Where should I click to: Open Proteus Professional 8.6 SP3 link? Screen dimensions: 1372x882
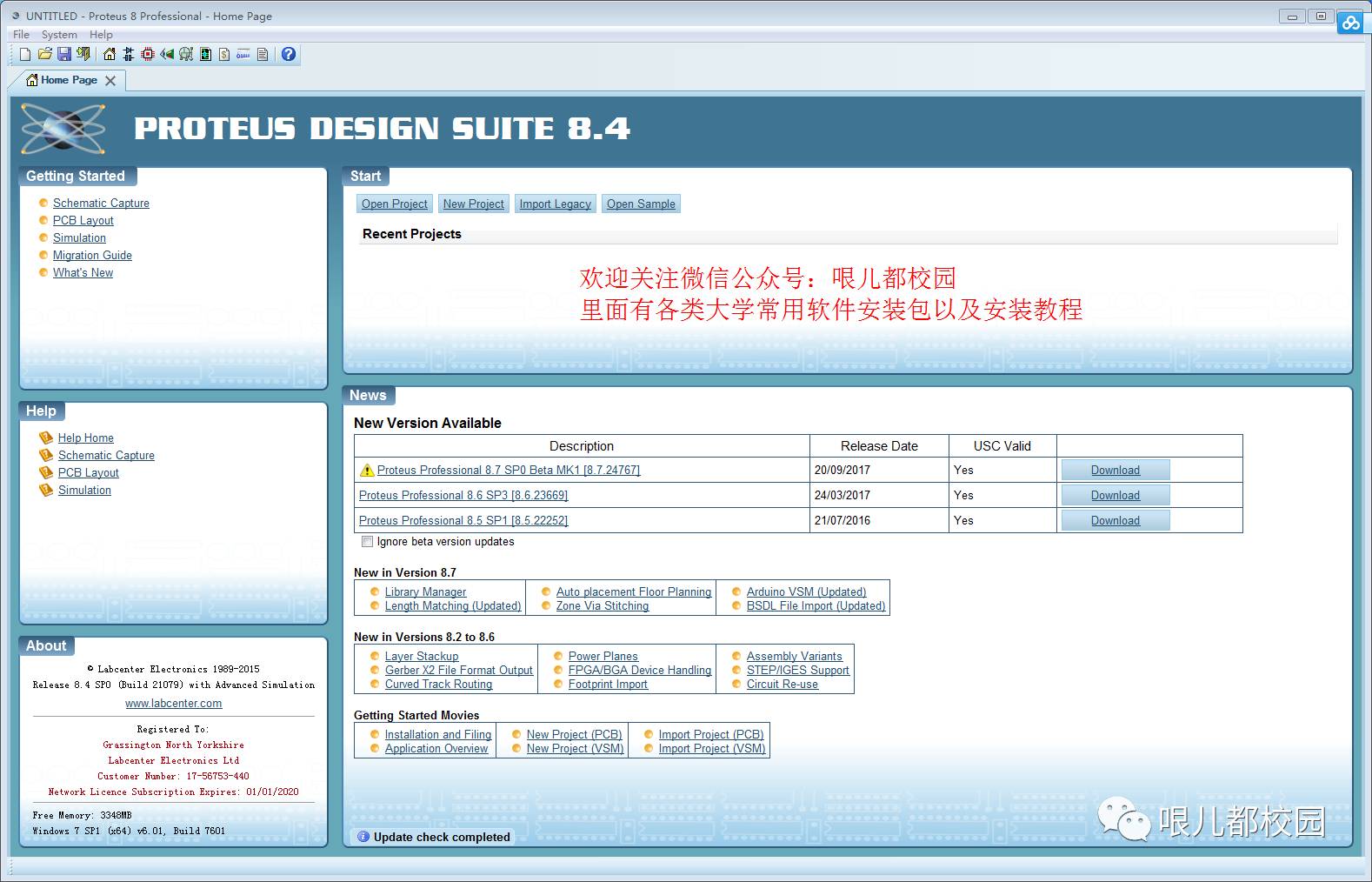point(463,495)
